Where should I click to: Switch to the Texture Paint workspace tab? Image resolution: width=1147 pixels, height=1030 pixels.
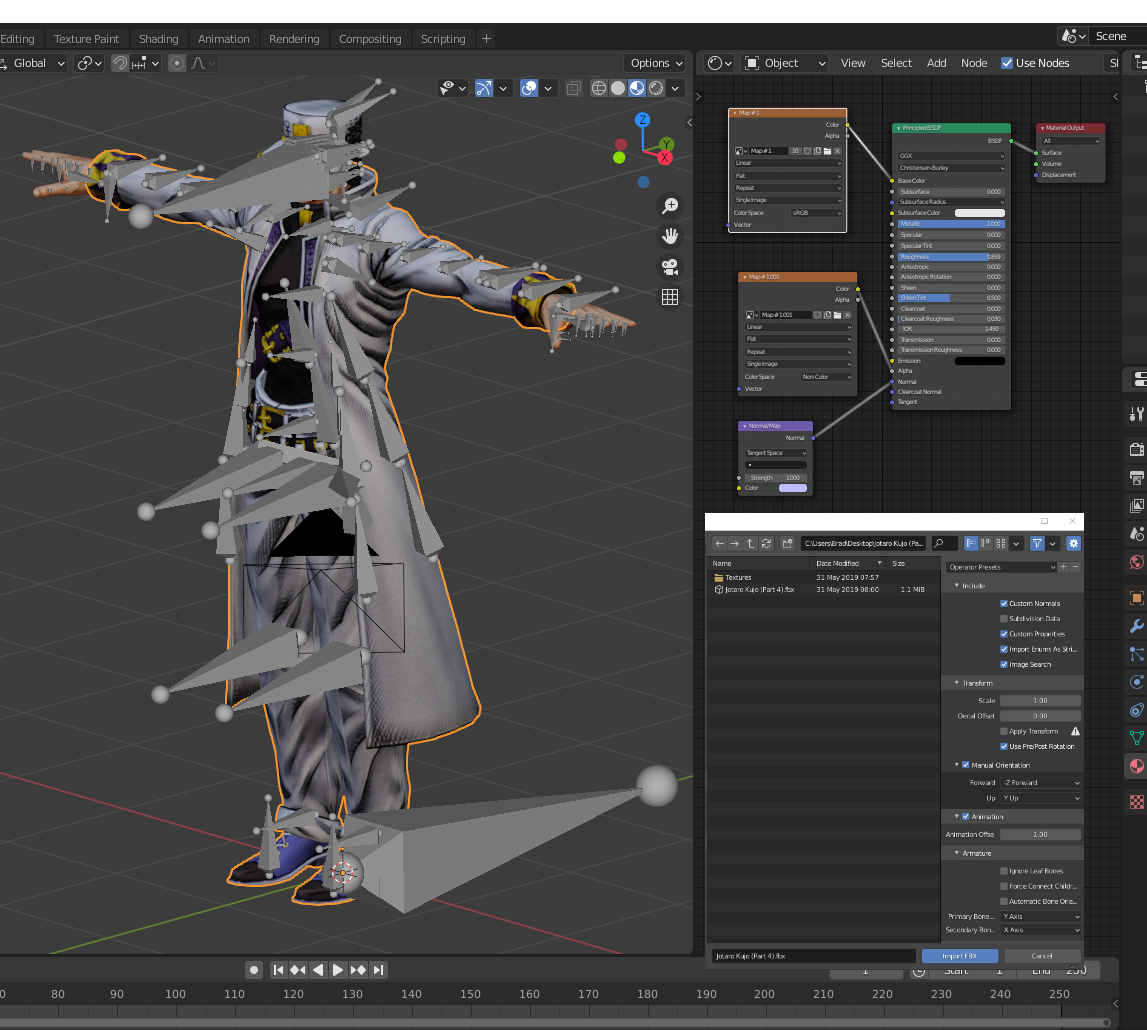click(86, 39)
